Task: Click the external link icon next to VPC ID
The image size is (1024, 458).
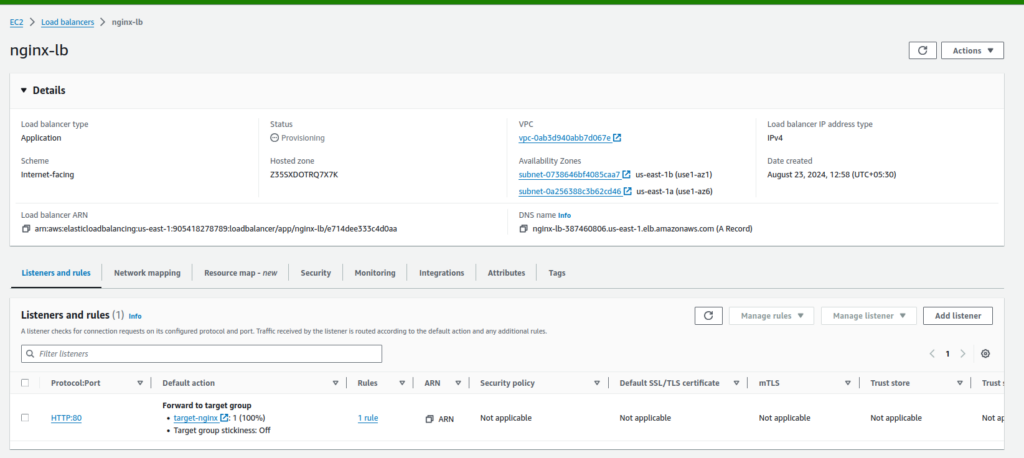Action: pos(617,138)
